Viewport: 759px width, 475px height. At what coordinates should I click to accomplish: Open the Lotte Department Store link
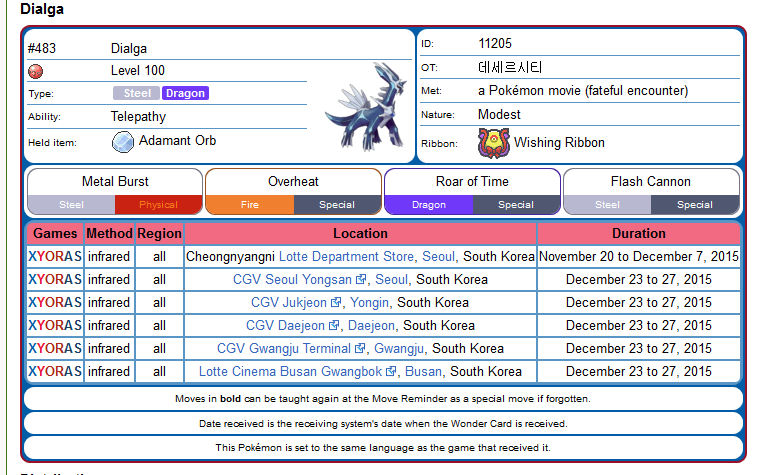point(347,257)
